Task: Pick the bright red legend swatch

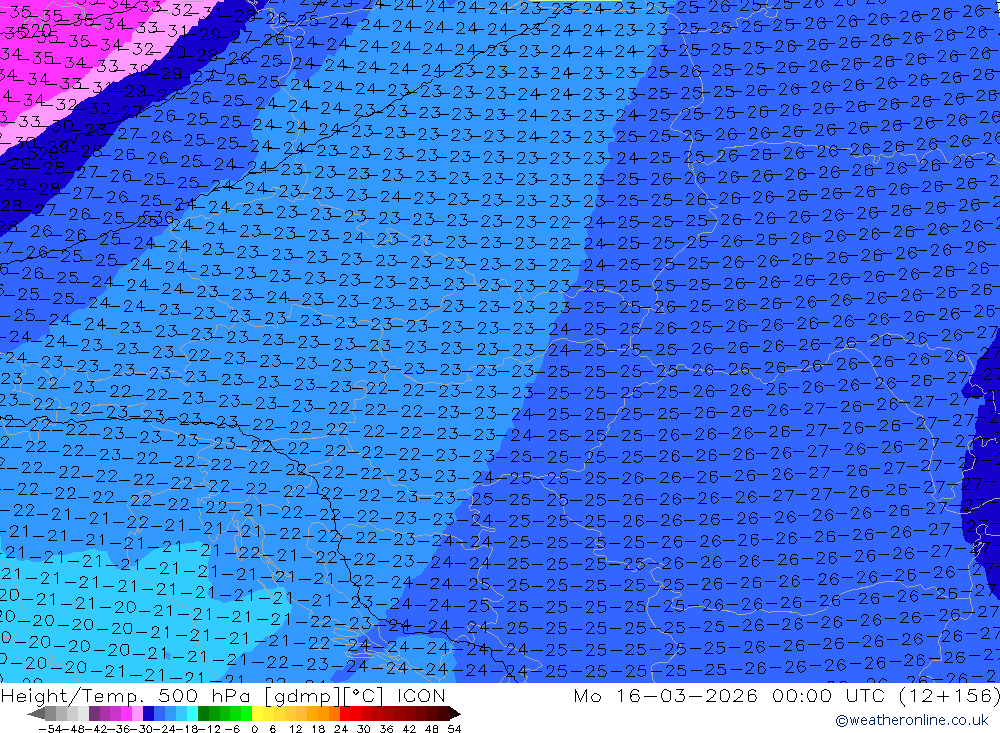Action: (345, 714)
